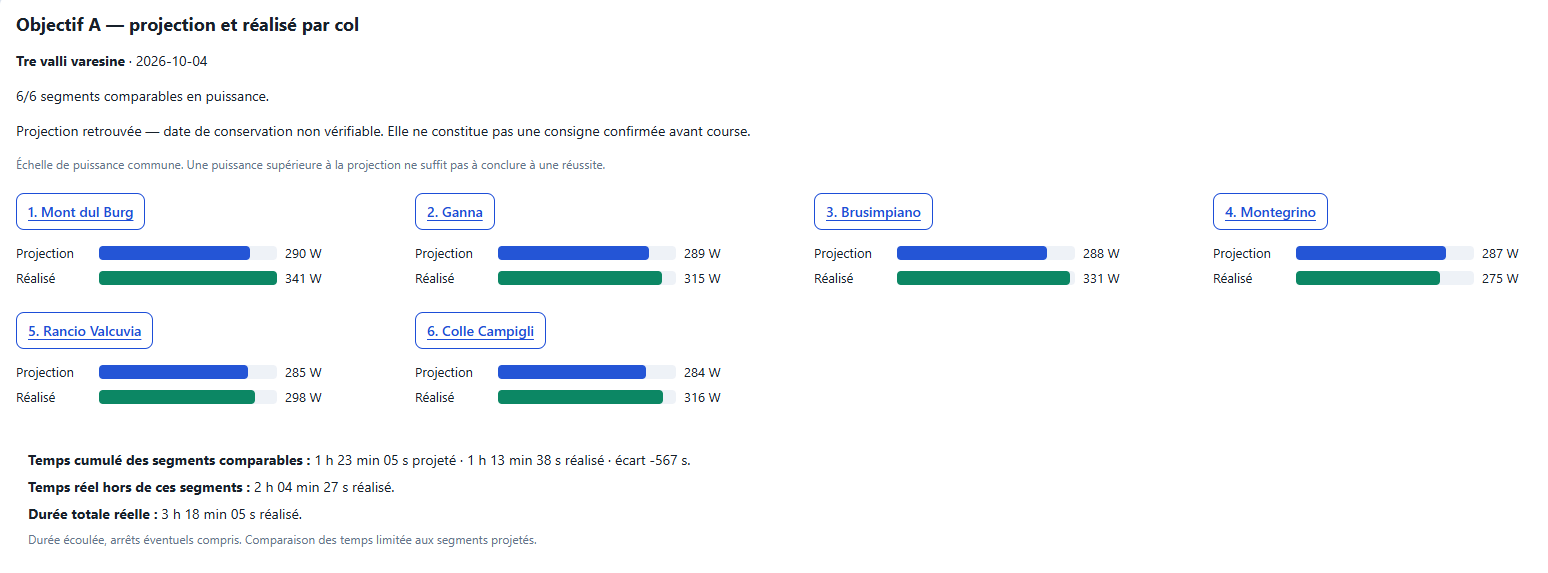Click the Temps cumulé des segments comparables line
This screenshot has width=1548, height=573.
[x=359, y=461]
